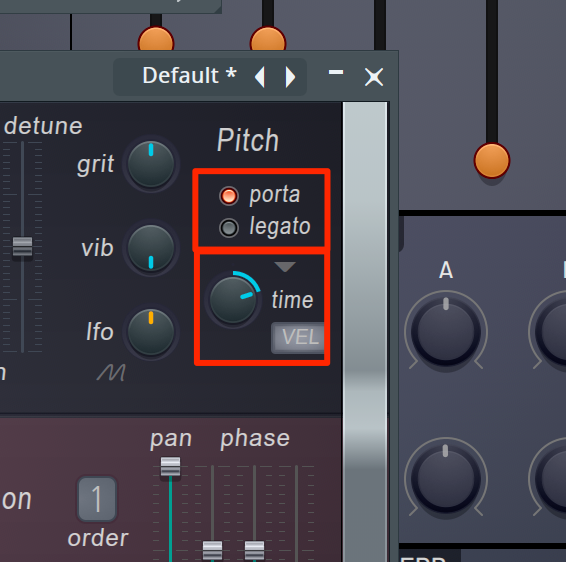Image resolution: width=566 pixels, height=562 pixels.
Task: Minimize the plugin window
Action: click(x=336, y=73)
